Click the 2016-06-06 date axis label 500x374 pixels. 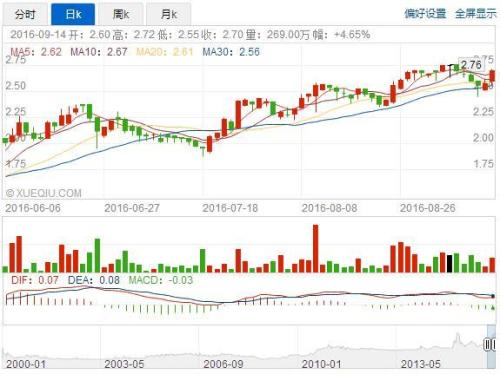(33, 208)
